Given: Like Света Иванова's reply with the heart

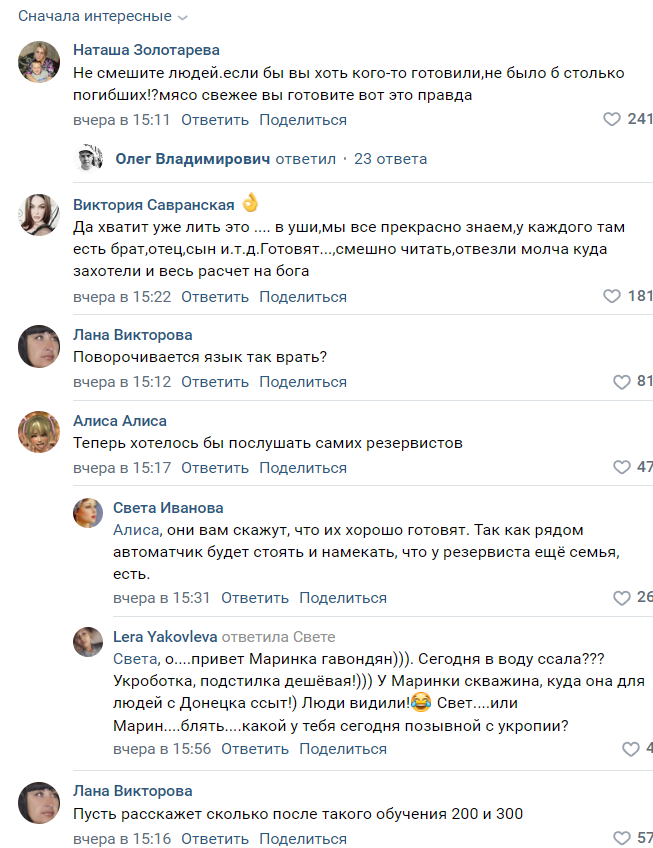Looking at the screenshot, I should coord(622,598).
